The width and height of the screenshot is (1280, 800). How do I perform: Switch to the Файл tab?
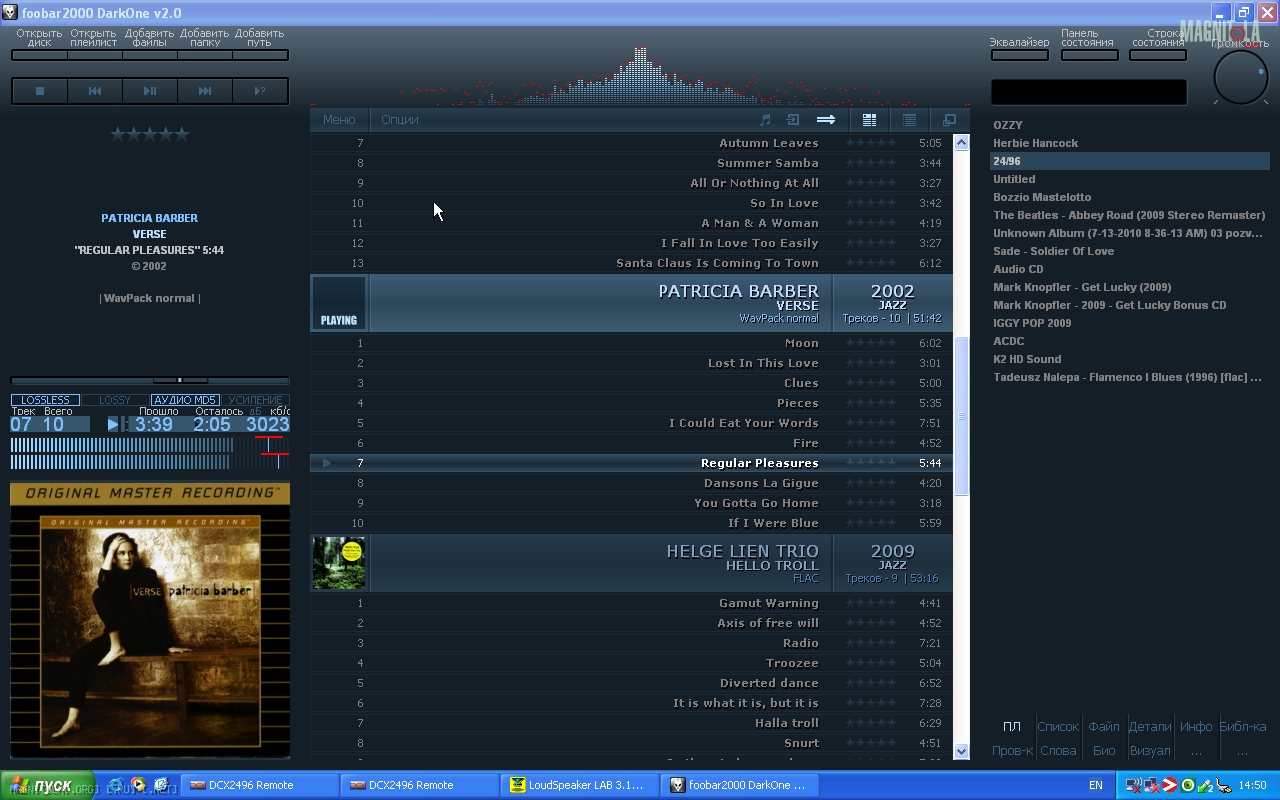1104,727
